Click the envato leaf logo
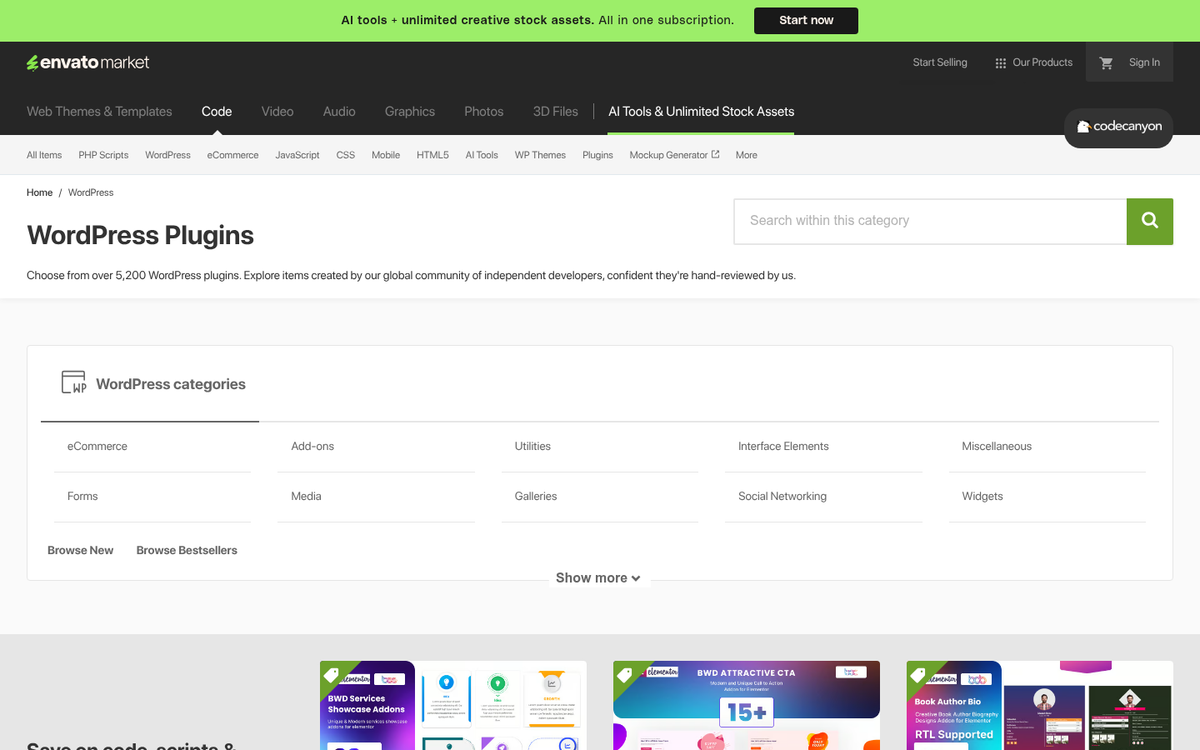This screenshot has height=750, width=1200. pyautogui.click(x=35, y=62)
